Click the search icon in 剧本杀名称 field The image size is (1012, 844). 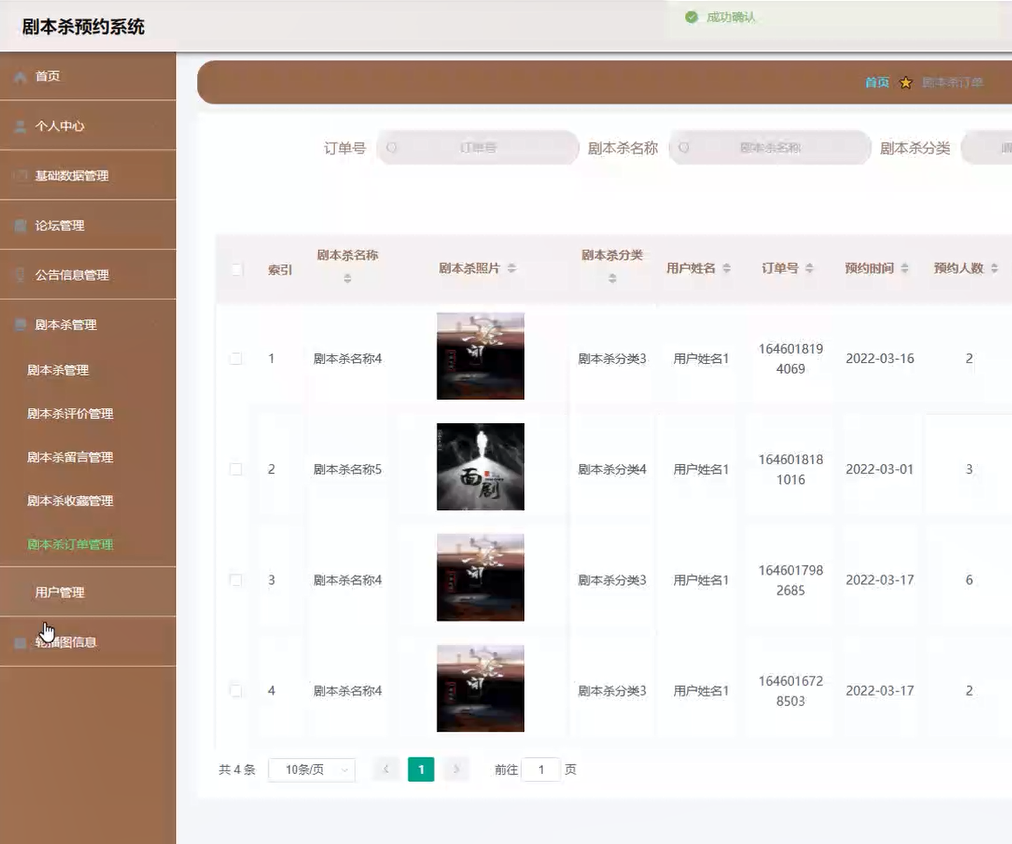coord(683,148)
